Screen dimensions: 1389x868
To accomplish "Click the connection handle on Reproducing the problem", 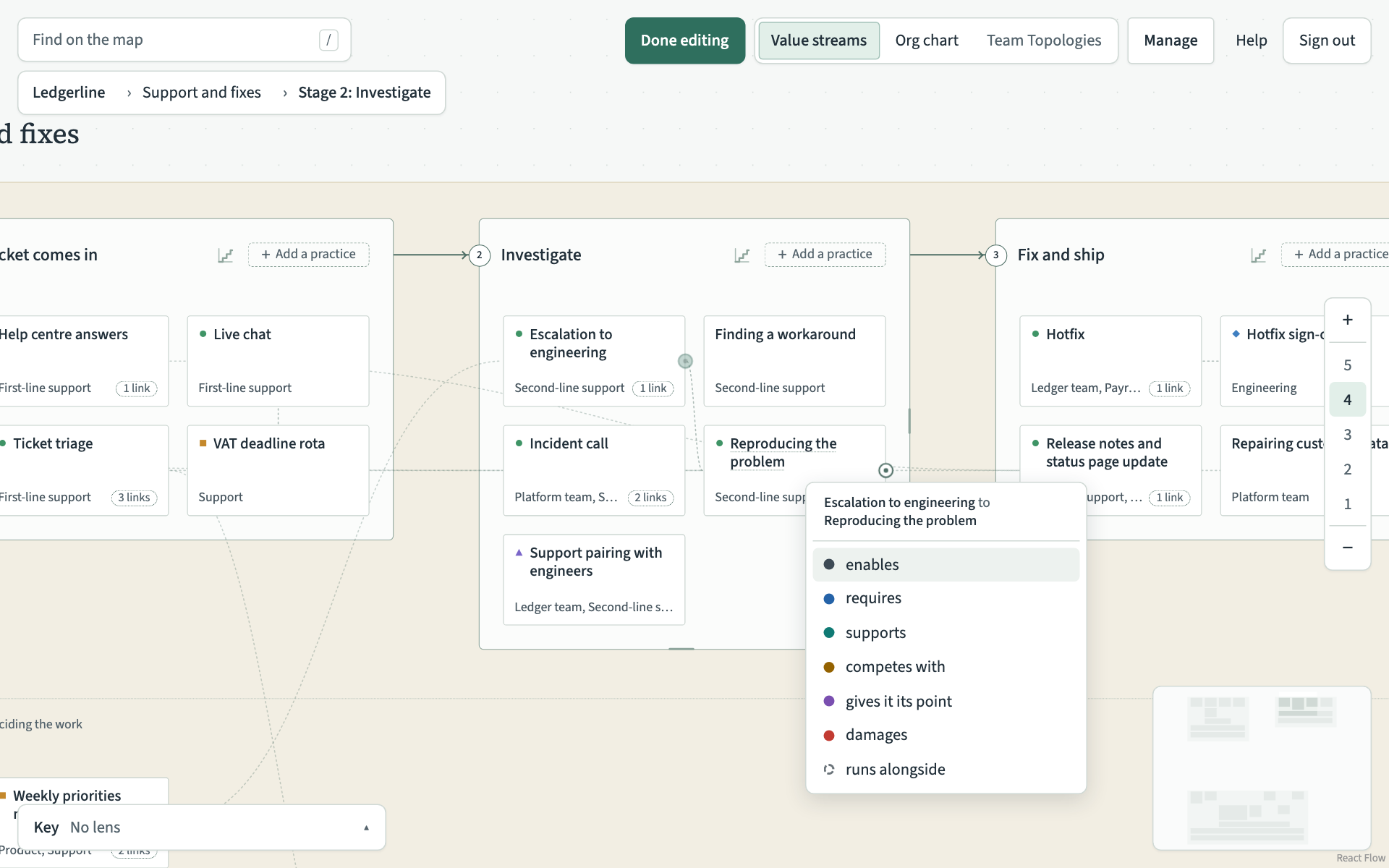I will (x=885, y=471).
